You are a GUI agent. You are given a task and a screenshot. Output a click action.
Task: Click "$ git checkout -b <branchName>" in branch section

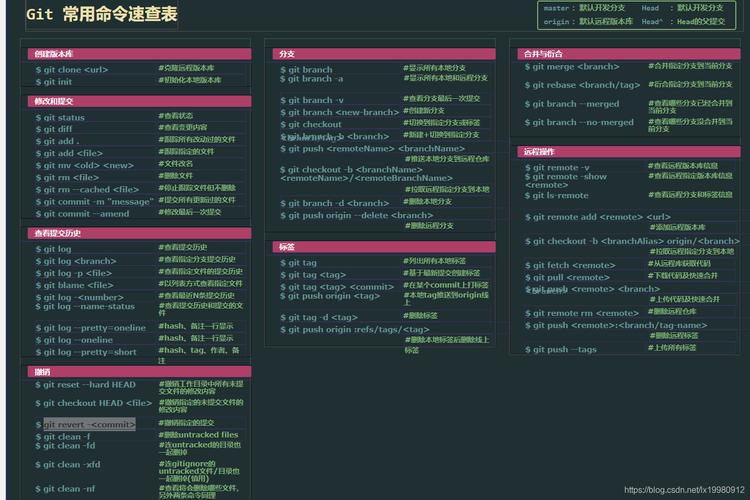[x=351, y=170]
